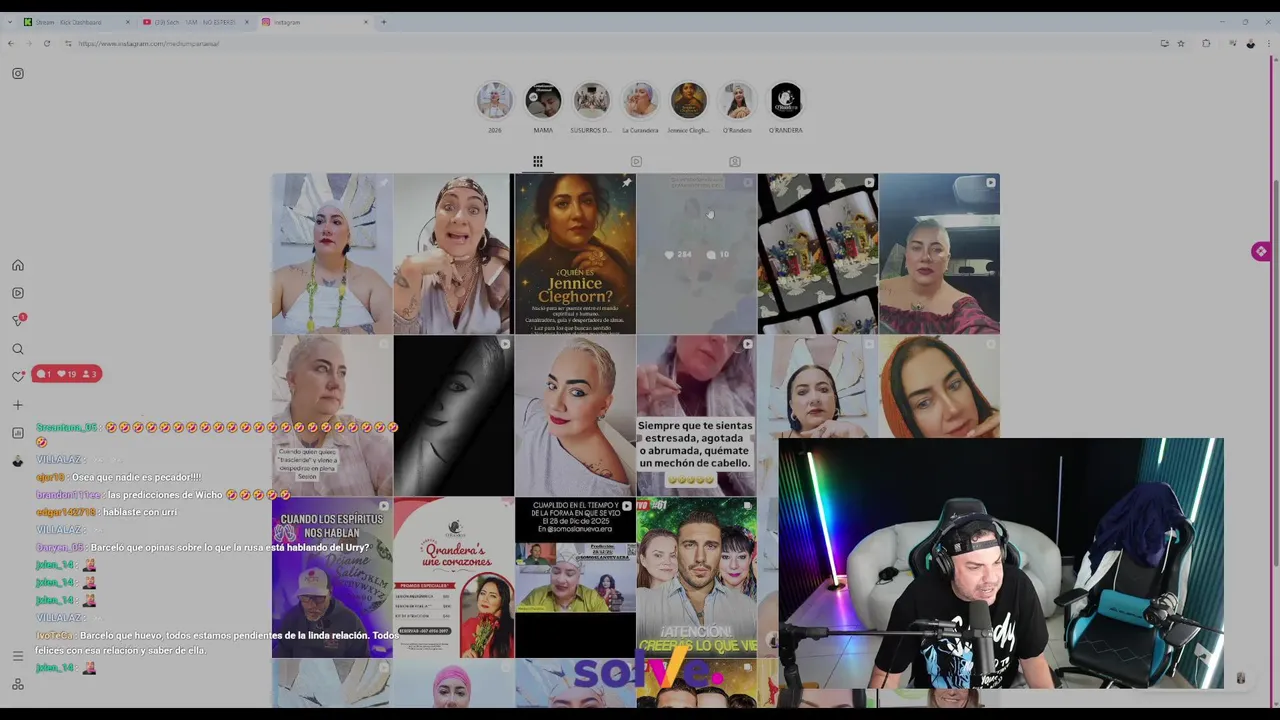Open Reels from the Instagram sidebar
This screenshot has height=720, width=1280.
pos(18,293)
